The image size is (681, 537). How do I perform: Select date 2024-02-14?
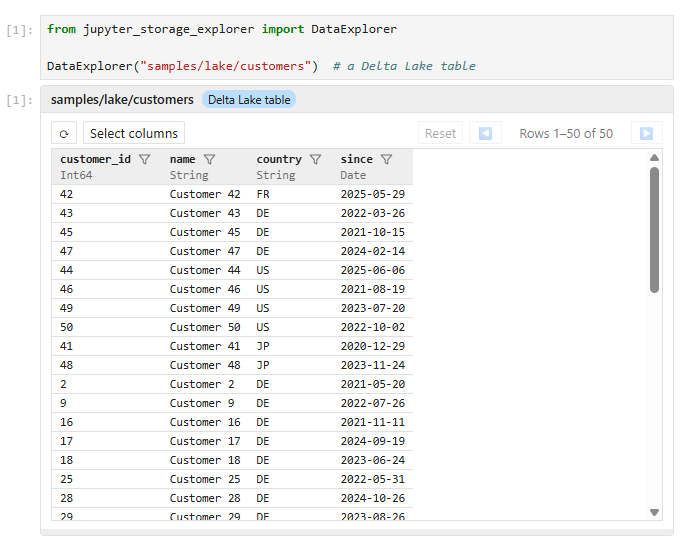coord(373,251)
